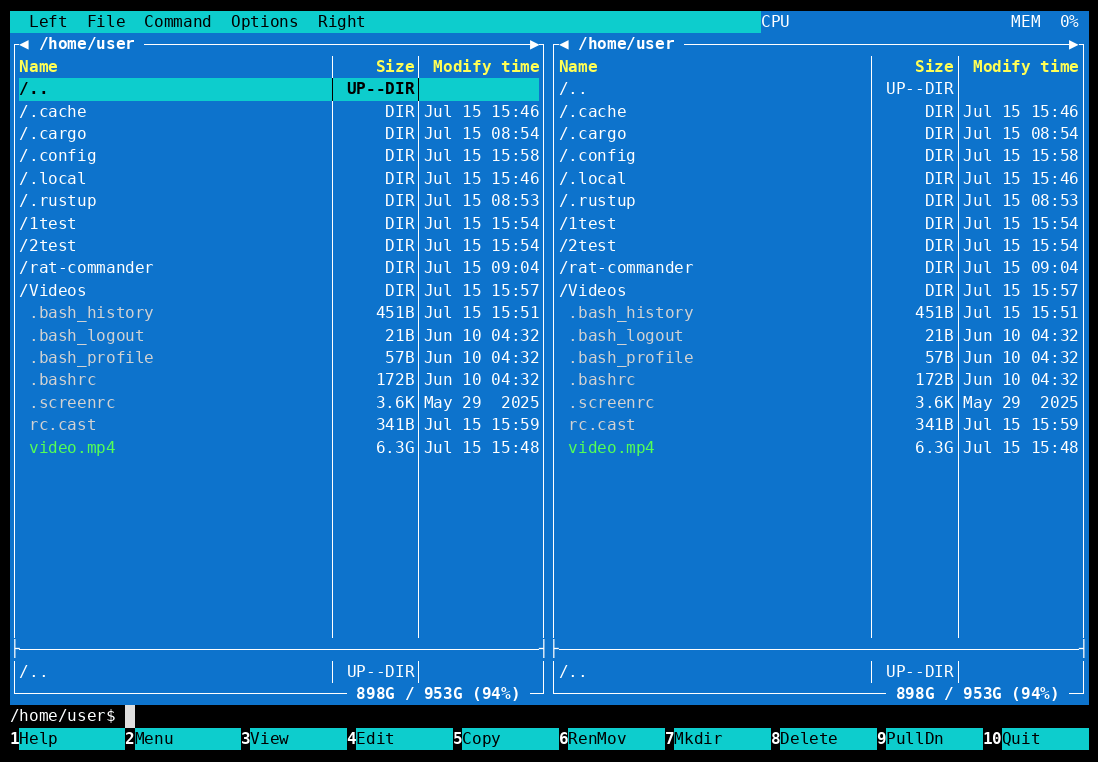This screenshot has height=762, width=1098.
Task: Select .bashrc file in the left panel
Action: pos(279,380)
